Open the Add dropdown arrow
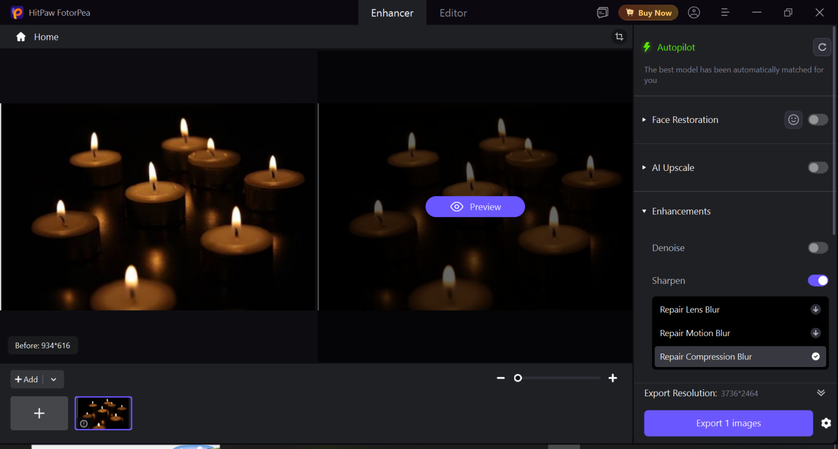838x449 pixels. point(53,380)
